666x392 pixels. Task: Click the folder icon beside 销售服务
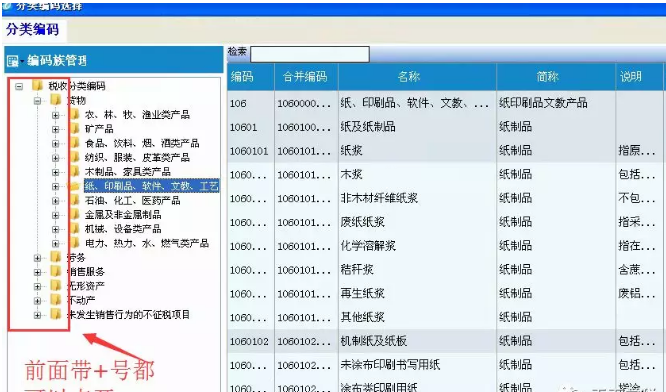[x=56, y=272]
